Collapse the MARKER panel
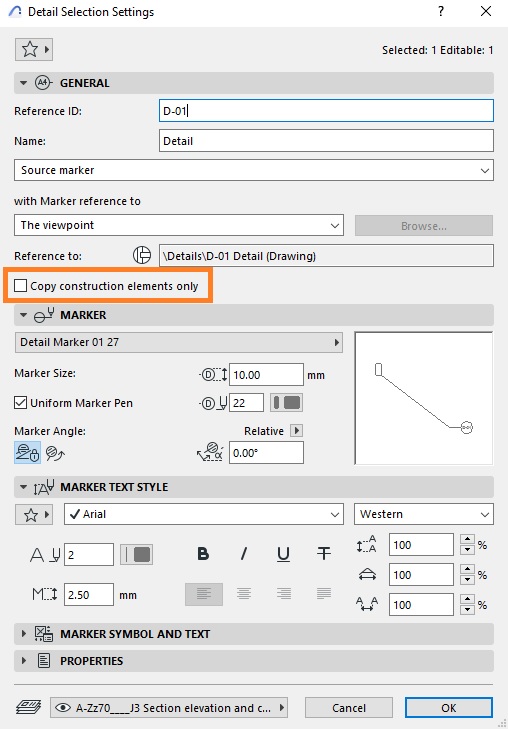This screenshot has height=729, width=508. click(23, 315)
